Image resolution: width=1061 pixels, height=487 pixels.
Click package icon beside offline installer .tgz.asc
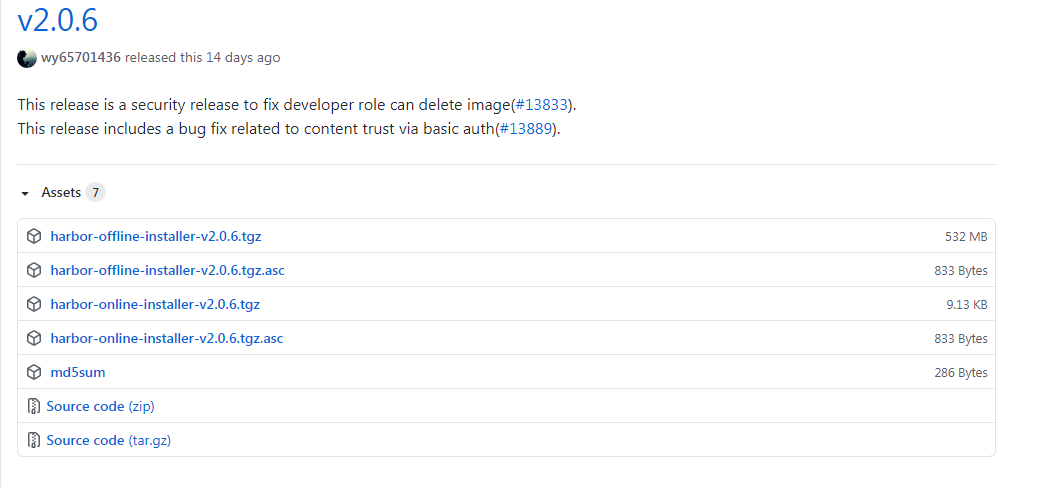point(34,270)
